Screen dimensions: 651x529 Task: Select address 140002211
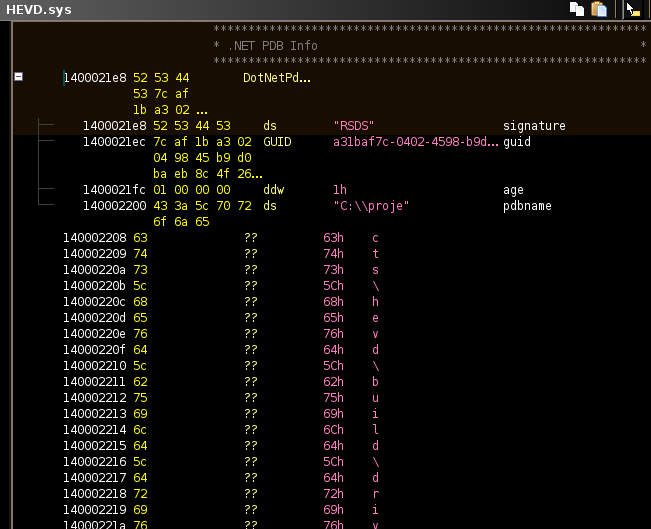click(x=95, y=382)
